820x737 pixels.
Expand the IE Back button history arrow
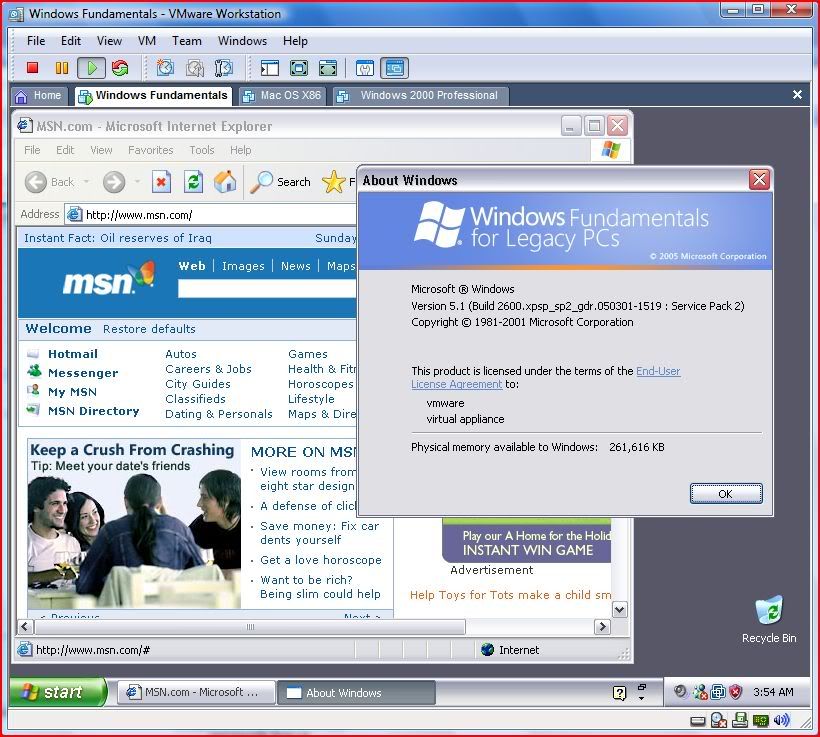tap(87, 182)
